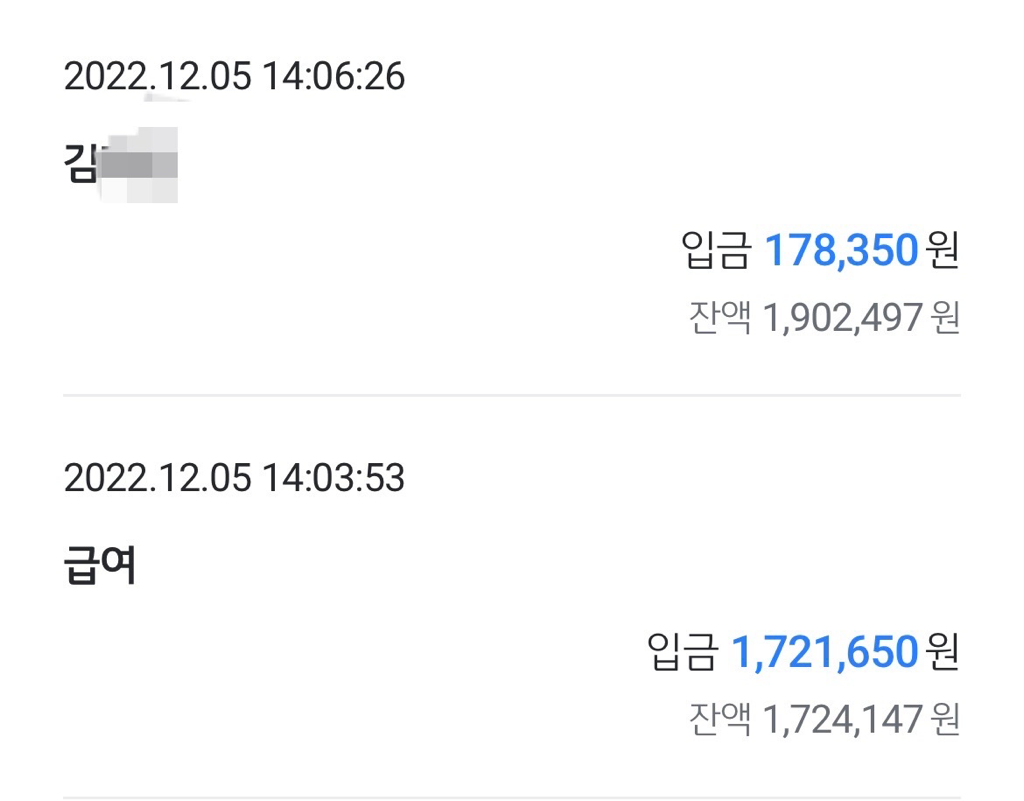Open the 14:06:26 deposit transaction entry
The width and height of the screenshot is (1024, 801).
coord(234,76)
